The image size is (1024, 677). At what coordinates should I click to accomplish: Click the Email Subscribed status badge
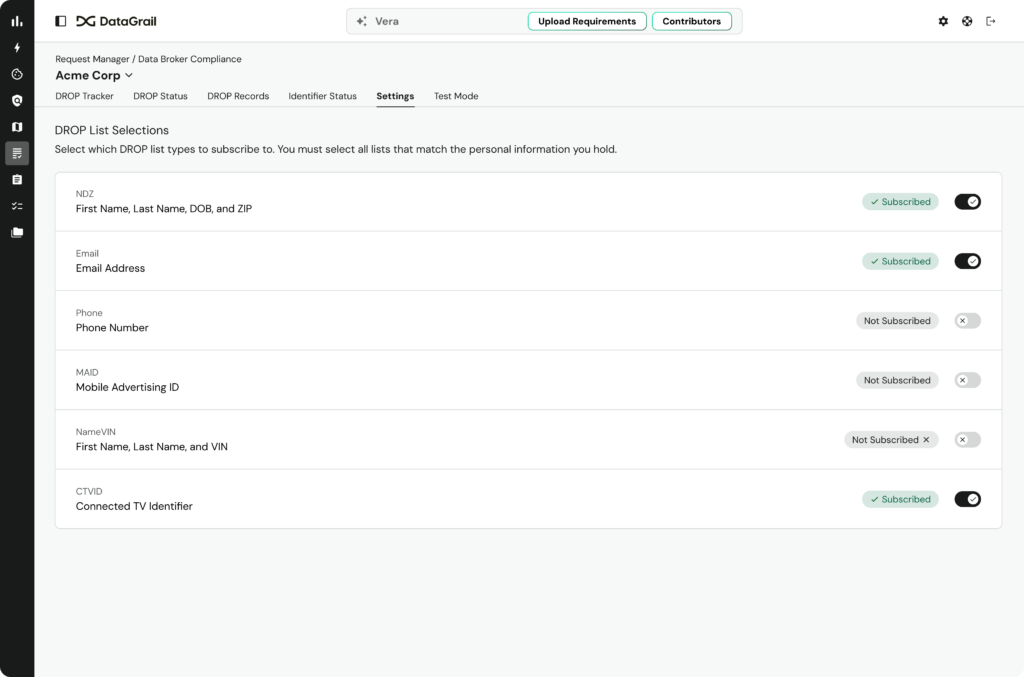(900, 261)
